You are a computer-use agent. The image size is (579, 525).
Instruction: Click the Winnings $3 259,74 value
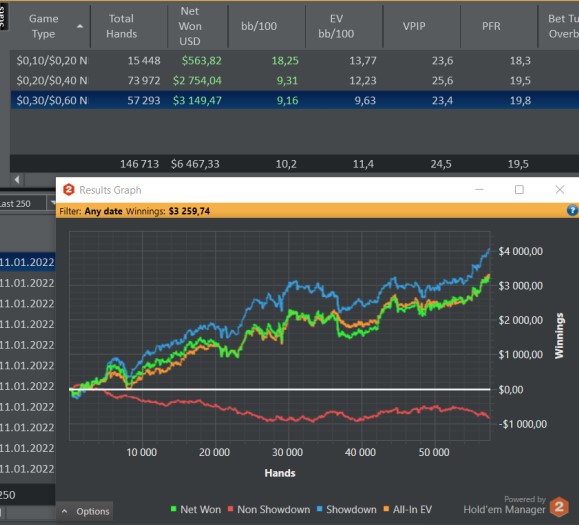[x=189, y=211]
